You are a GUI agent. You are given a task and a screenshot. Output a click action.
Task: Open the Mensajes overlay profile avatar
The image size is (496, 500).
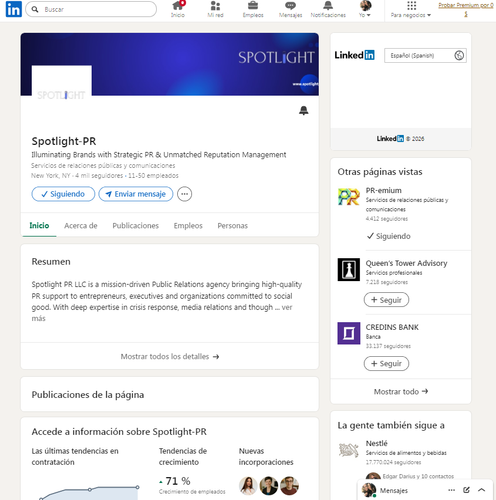point(369,490)
